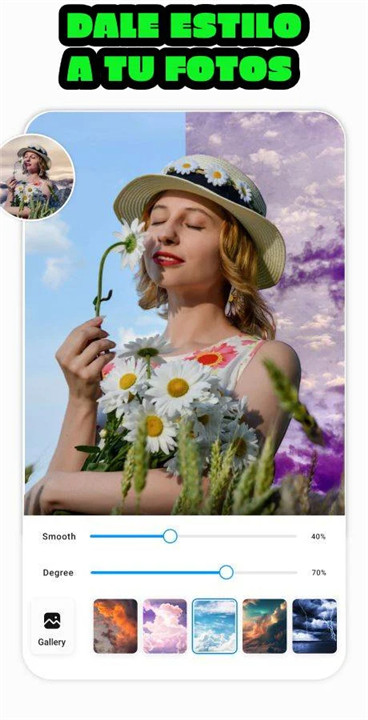Image resolution: width=368 pixels, height=720 pixels.
Task: Open the circular original photo preview
Action: (x=37, y=176)
